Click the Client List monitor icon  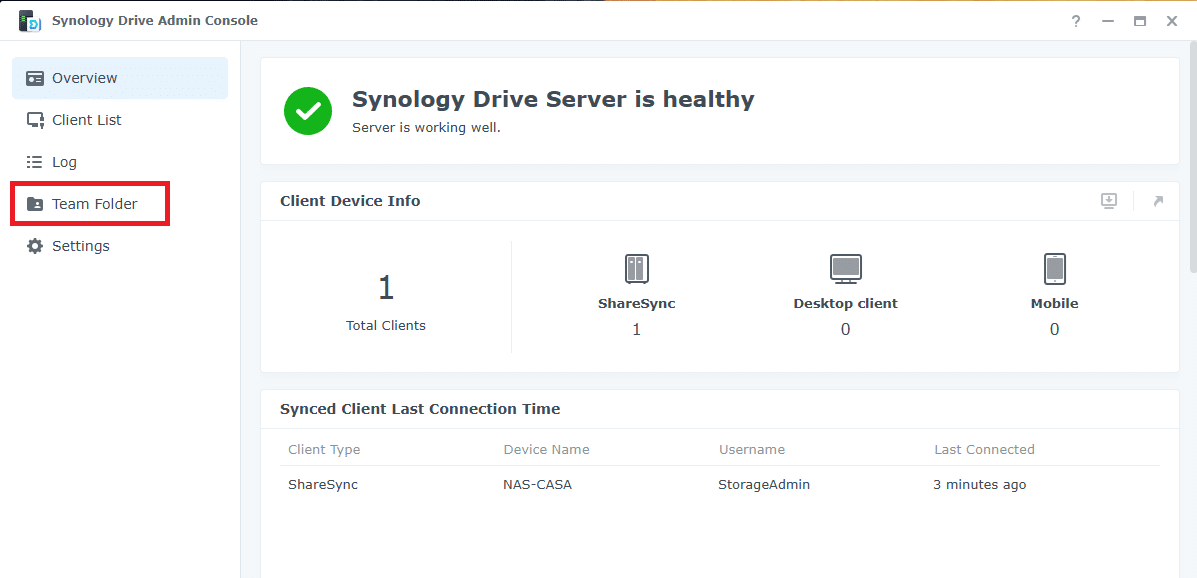click(35, 120)
